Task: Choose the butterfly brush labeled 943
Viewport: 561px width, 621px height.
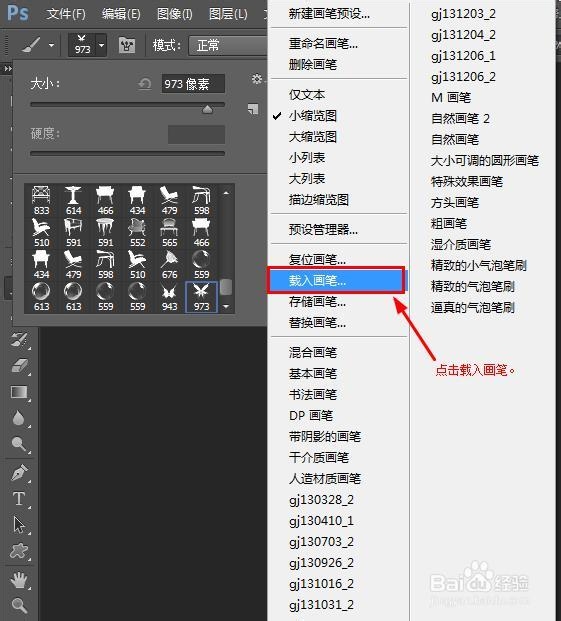Action: 169,297
